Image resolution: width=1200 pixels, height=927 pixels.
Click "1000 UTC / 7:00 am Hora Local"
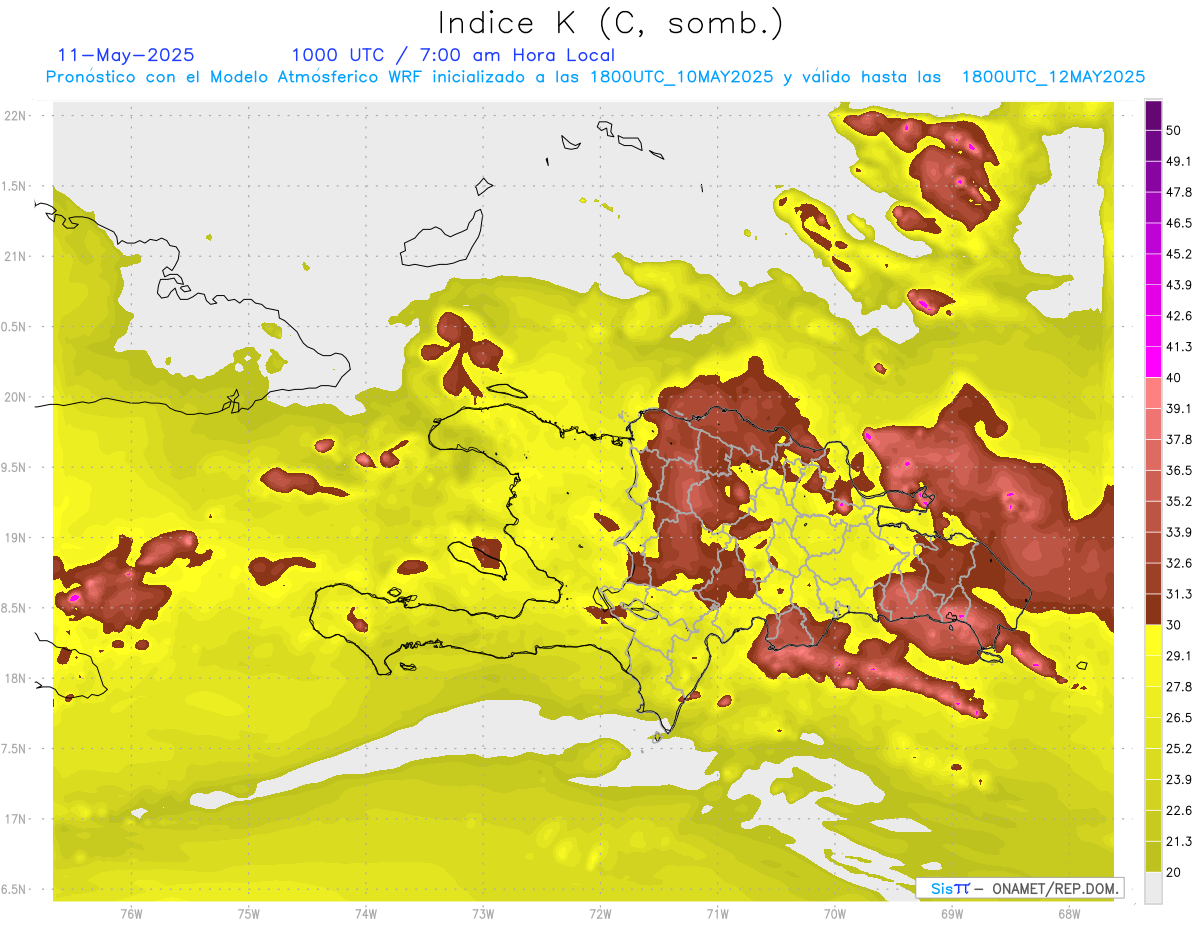[x=453, y=56]
